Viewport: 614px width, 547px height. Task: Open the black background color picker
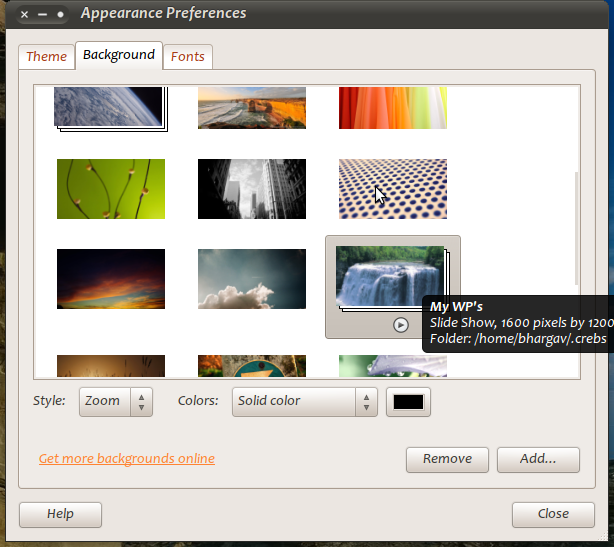pyautogui.click(x=408, y=402)
